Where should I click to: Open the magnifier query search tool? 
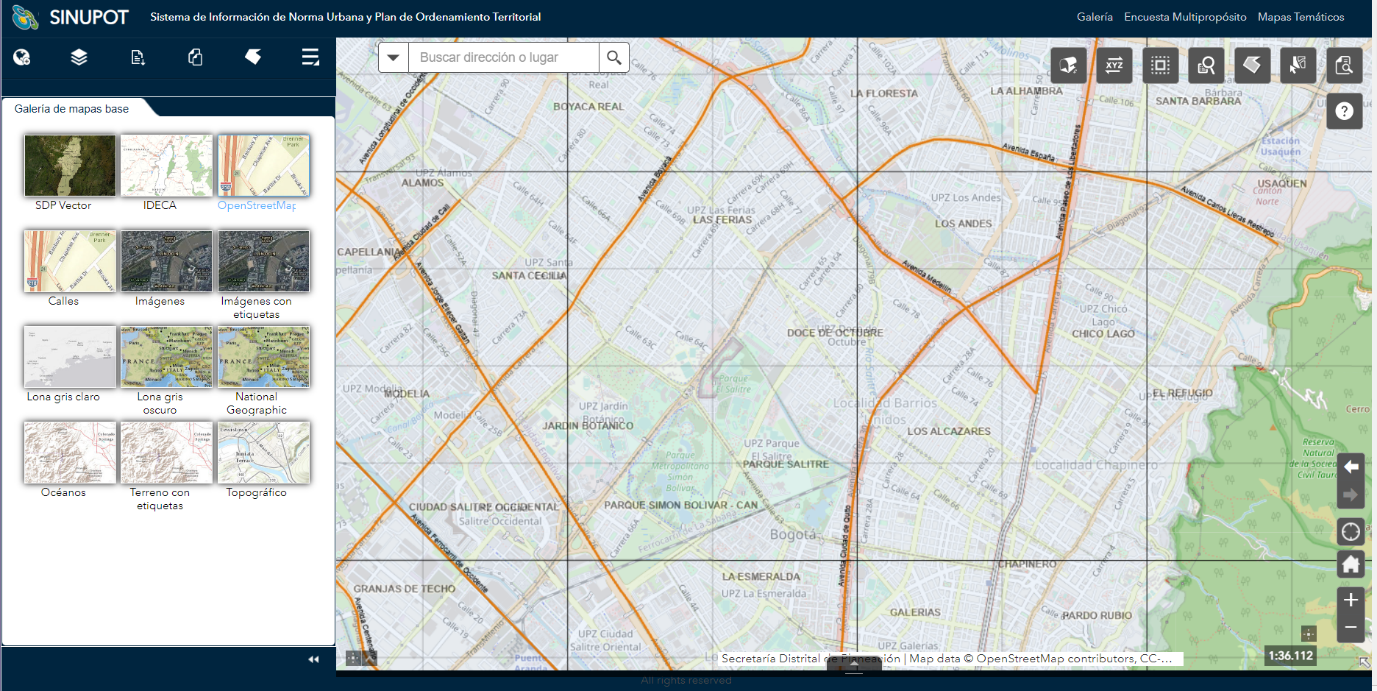pos(1206,66)
